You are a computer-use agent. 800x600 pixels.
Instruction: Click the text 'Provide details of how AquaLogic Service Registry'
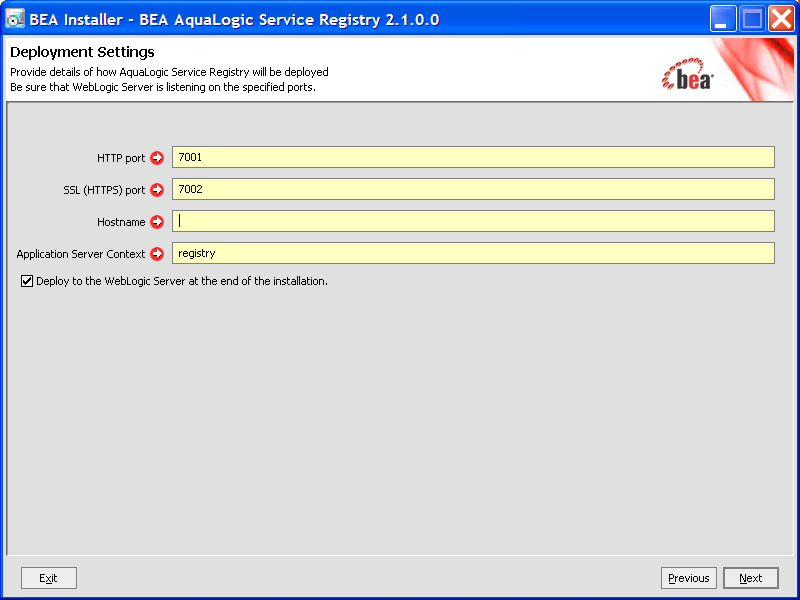(130, 72)
